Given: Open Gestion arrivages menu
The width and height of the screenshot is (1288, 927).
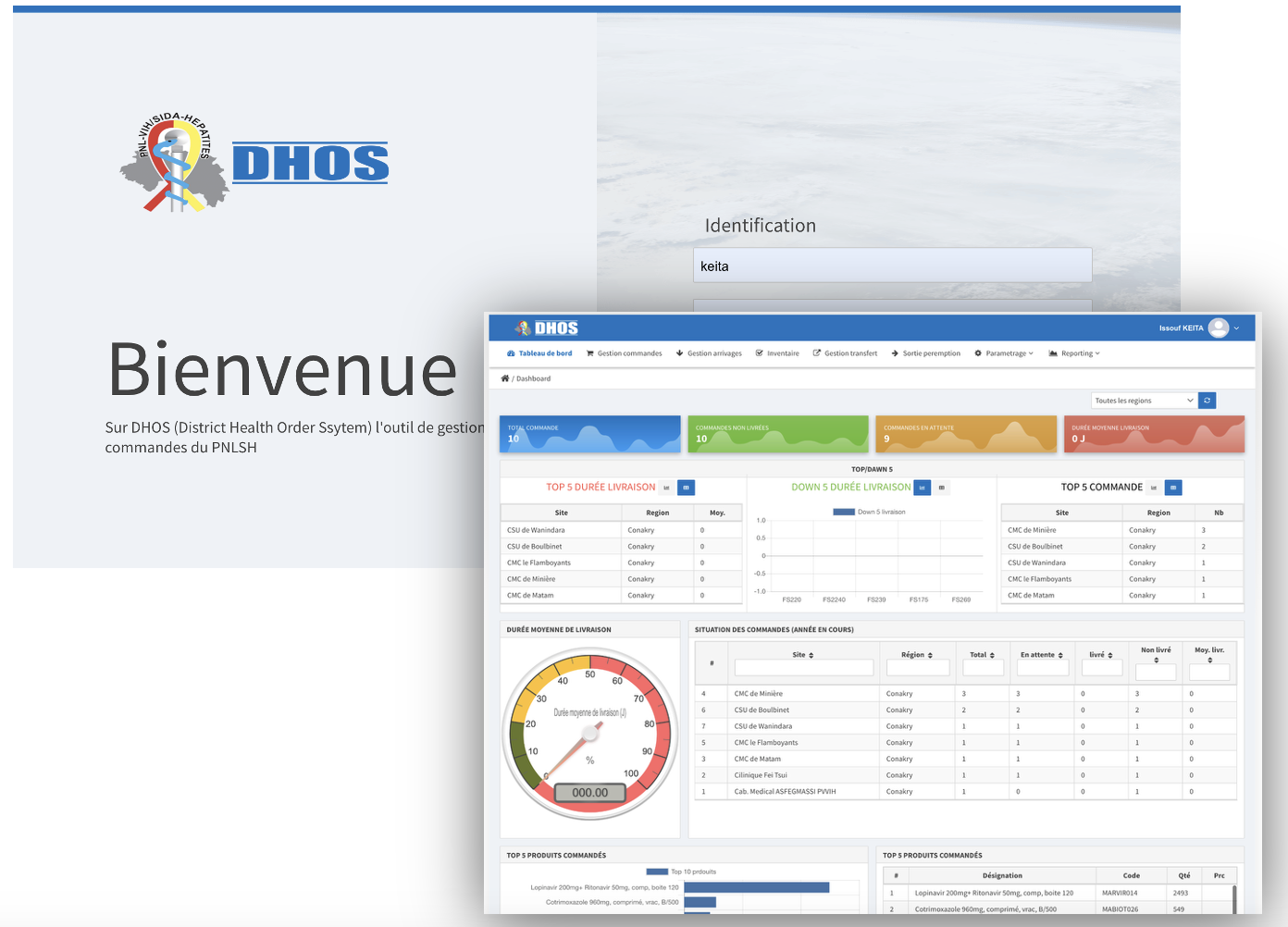Looking at the screenshot, I should pos(709,353).
